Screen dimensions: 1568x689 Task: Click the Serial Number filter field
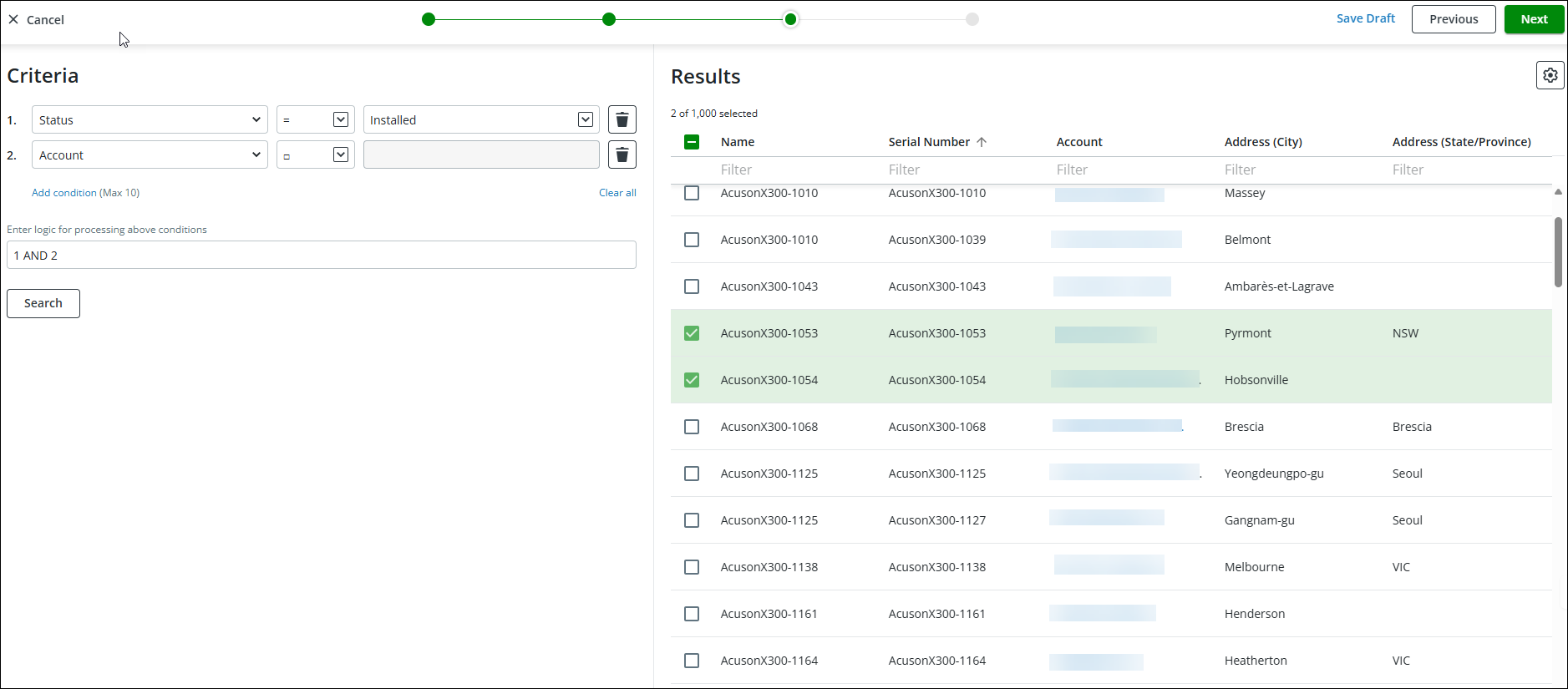[966, 170]
